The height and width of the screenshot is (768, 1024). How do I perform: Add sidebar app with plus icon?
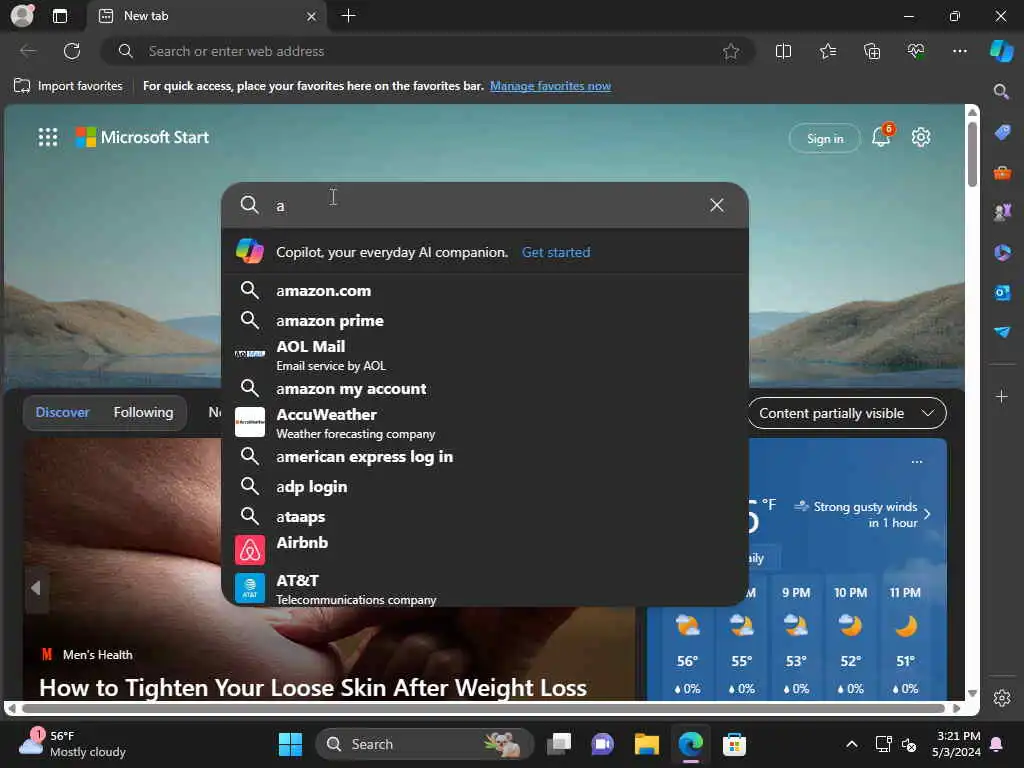pyautogui.click(x=1002, y=396)
